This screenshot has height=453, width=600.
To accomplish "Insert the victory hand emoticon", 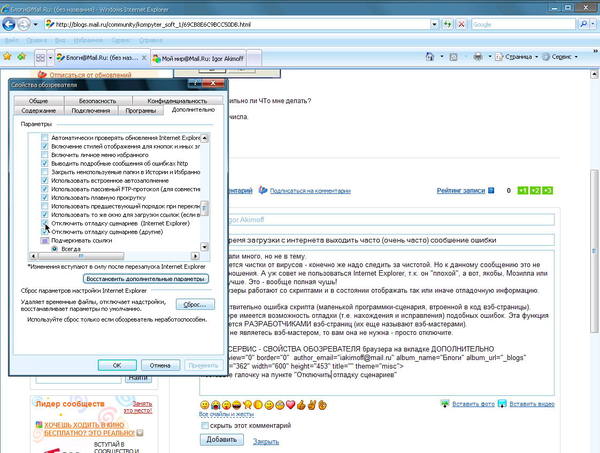I will click(311, 404).
